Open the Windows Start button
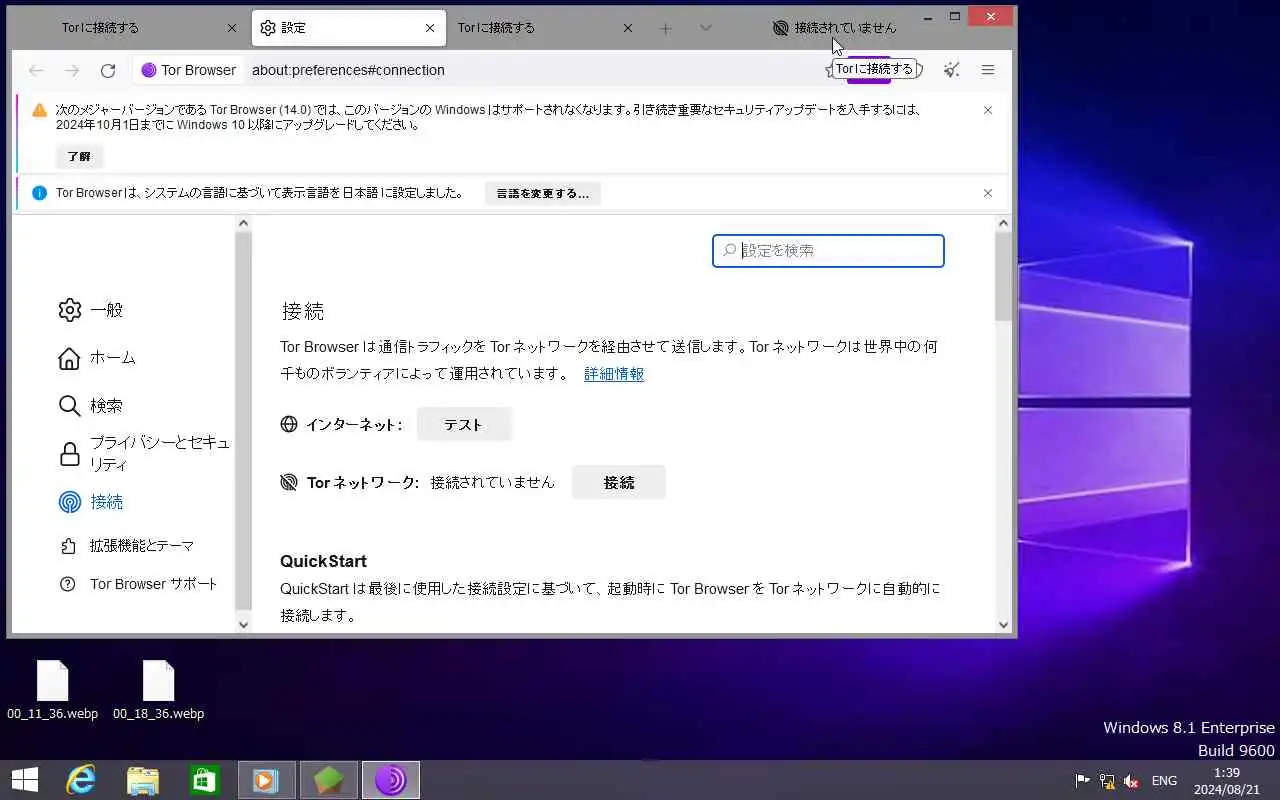Image resolution: width=1280 pixels, height=800 pixels. click(25, 780)
